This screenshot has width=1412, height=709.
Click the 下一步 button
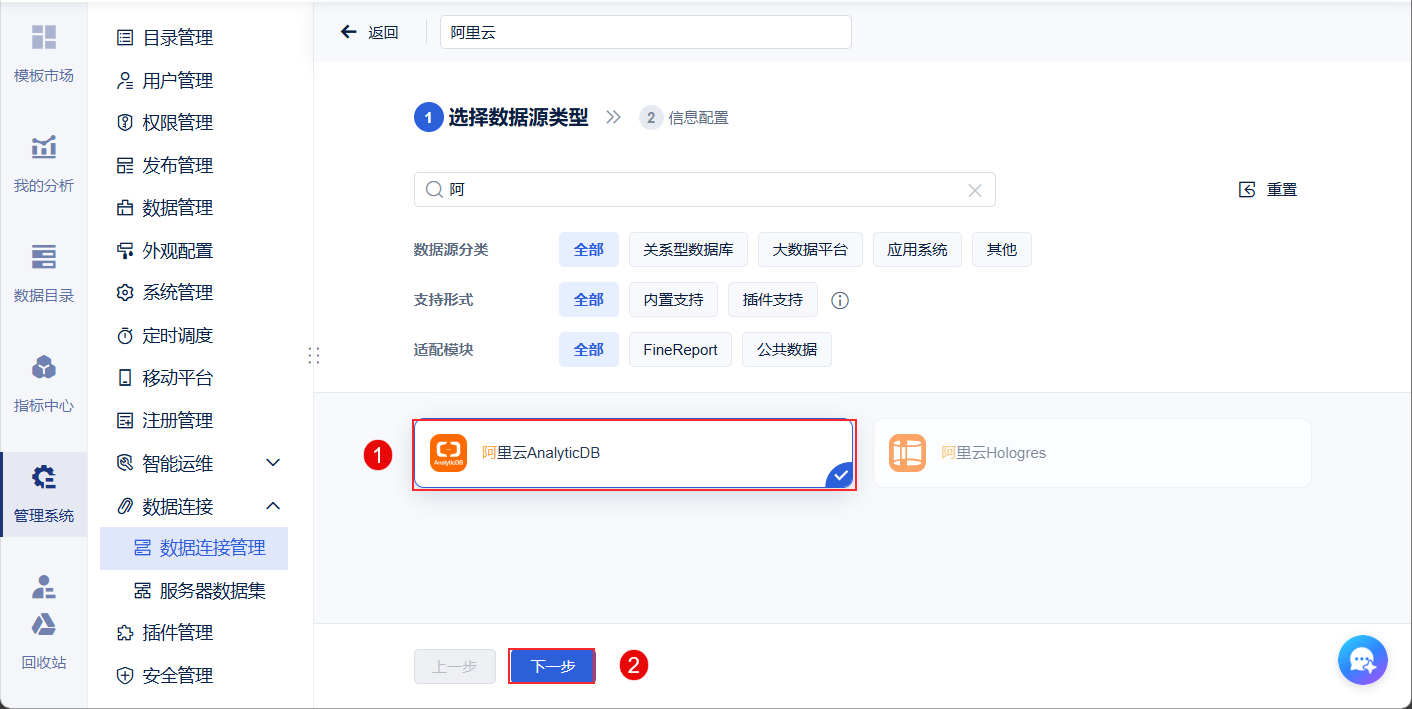point(553,667)
